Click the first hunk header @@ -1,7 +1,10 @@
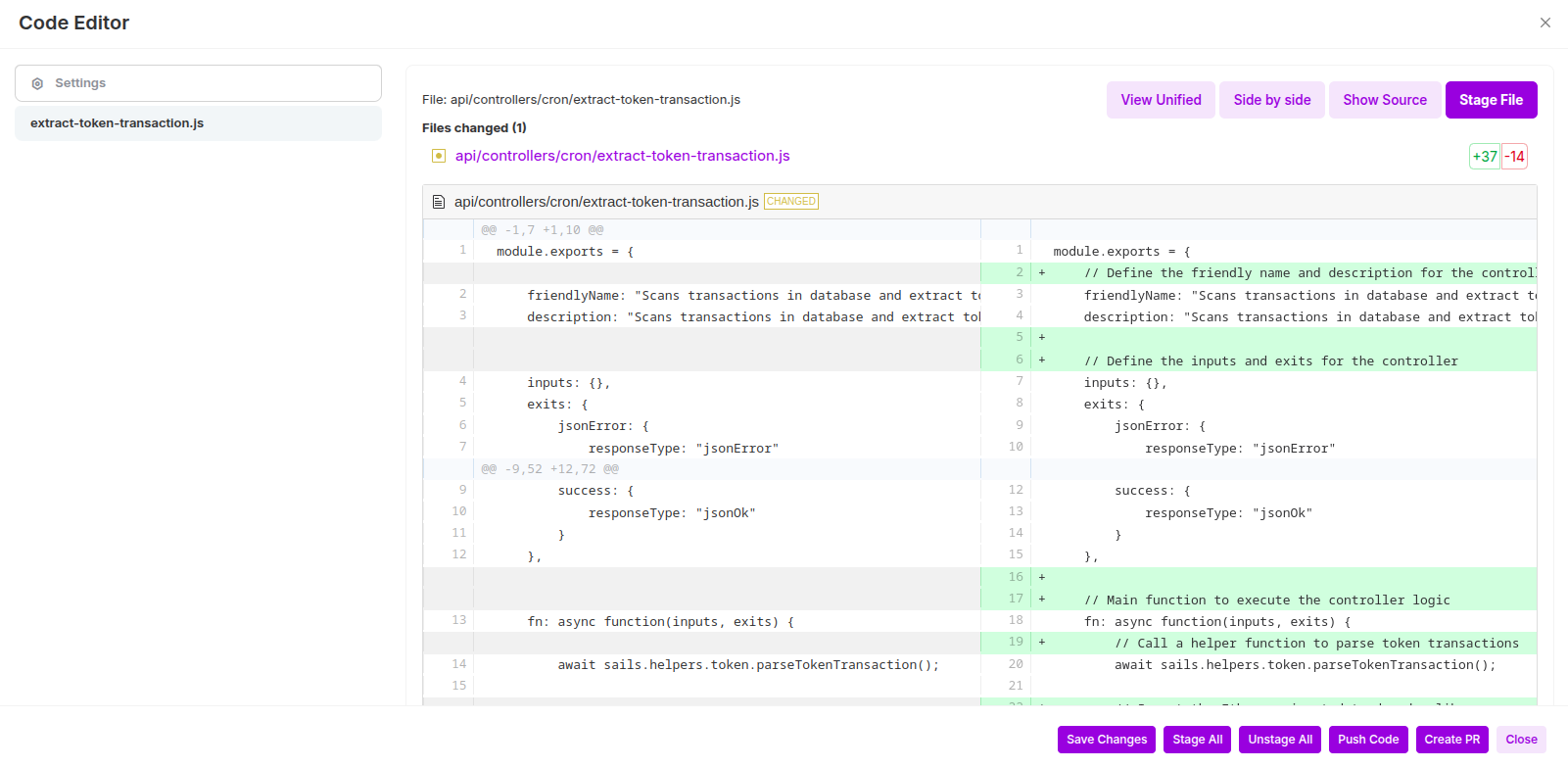The image size is (1568, 768). tap(542, 230)
